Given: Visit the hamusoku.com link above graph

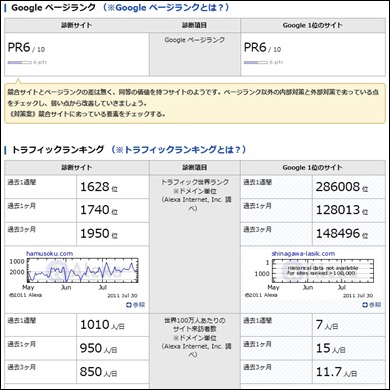Looking at the screenshot, I should (x=49, y=254).
